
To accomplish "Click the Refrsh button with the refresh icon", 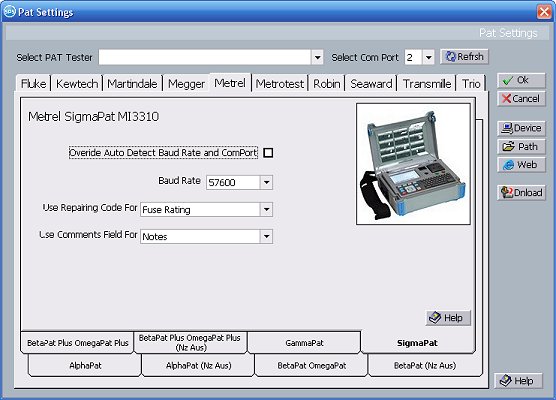I will click(464, 57).
